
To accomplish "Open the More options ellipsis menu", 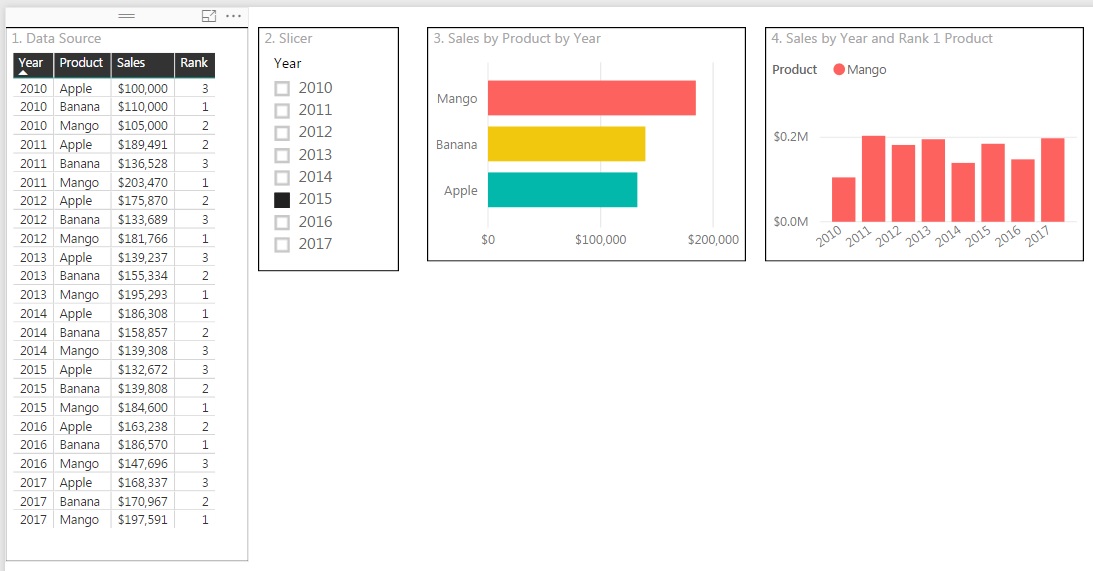I will tap(234, 16).
